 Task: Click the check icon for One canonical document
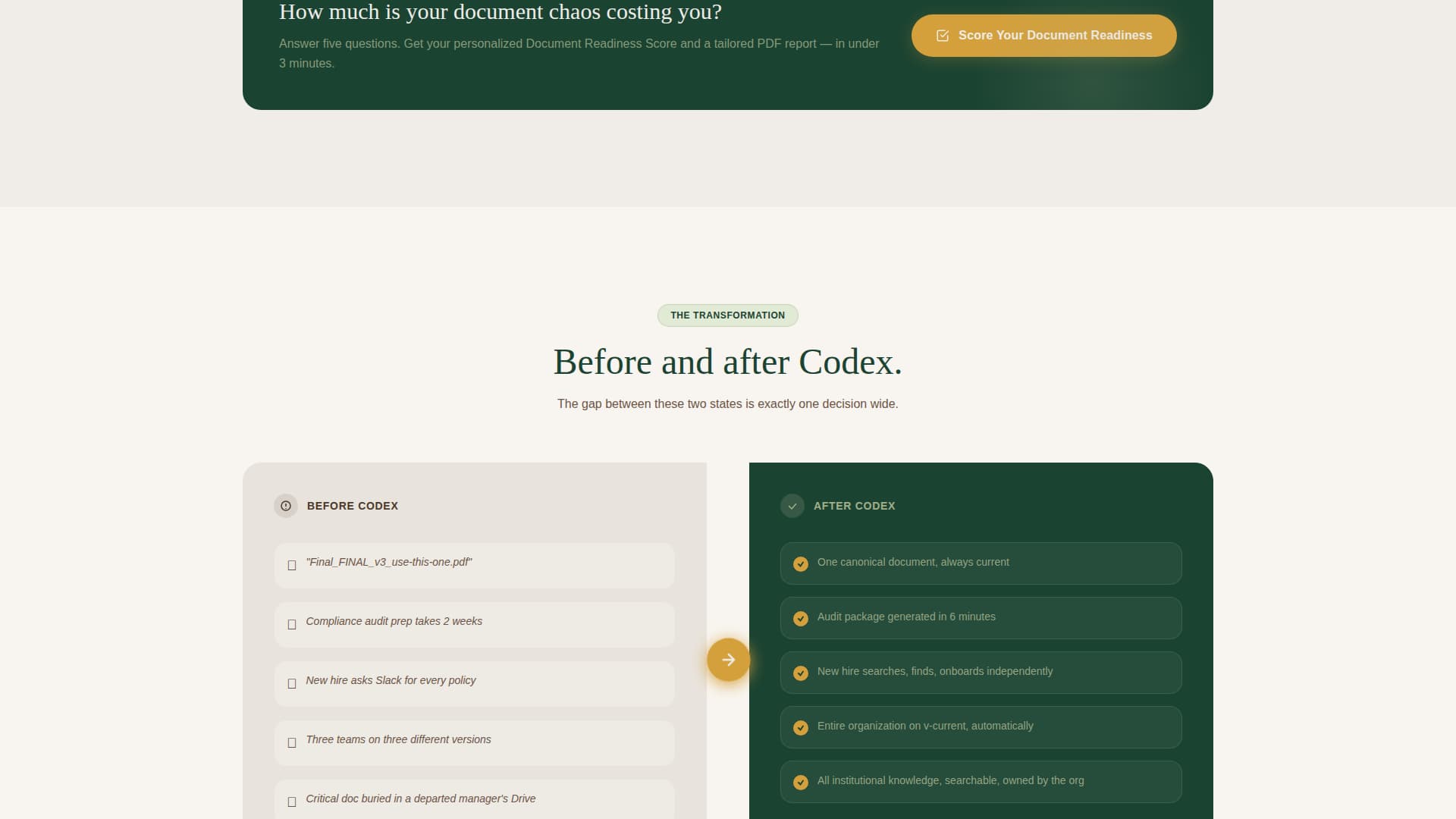pos(801,564)
